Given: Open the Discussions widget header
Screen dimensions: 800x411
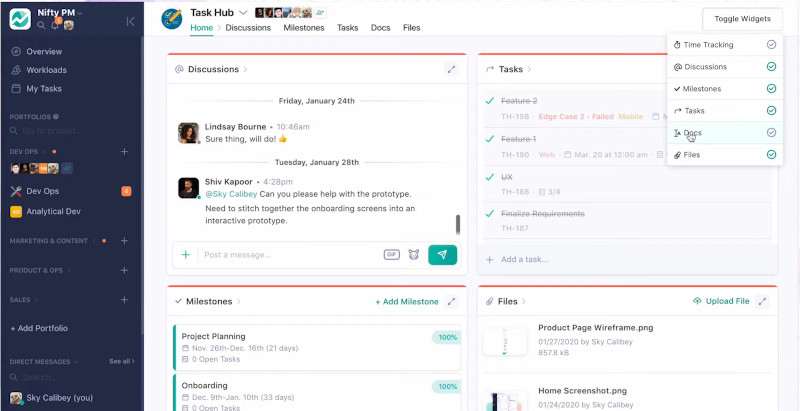Looking at the screenshot, I should pyautogui.click(x=211, y=69).
